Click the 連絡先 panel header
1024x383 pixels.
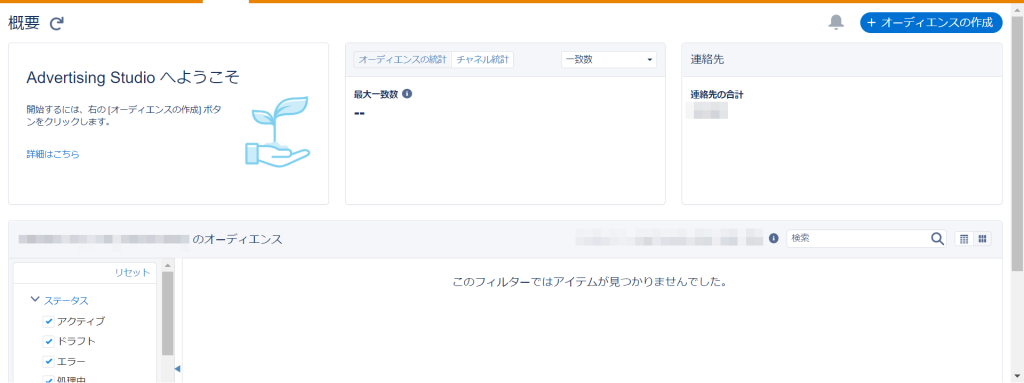click(842, 59)
